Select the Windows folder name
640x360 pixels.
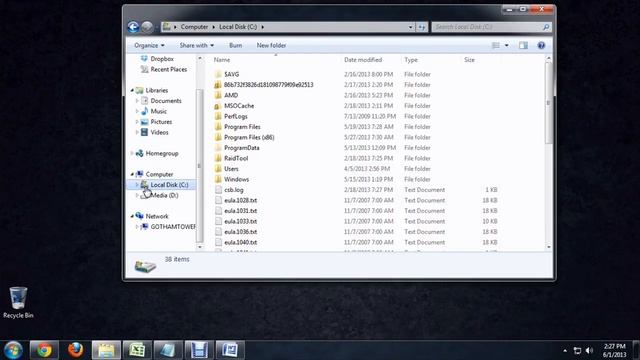(x=236, y=180)
